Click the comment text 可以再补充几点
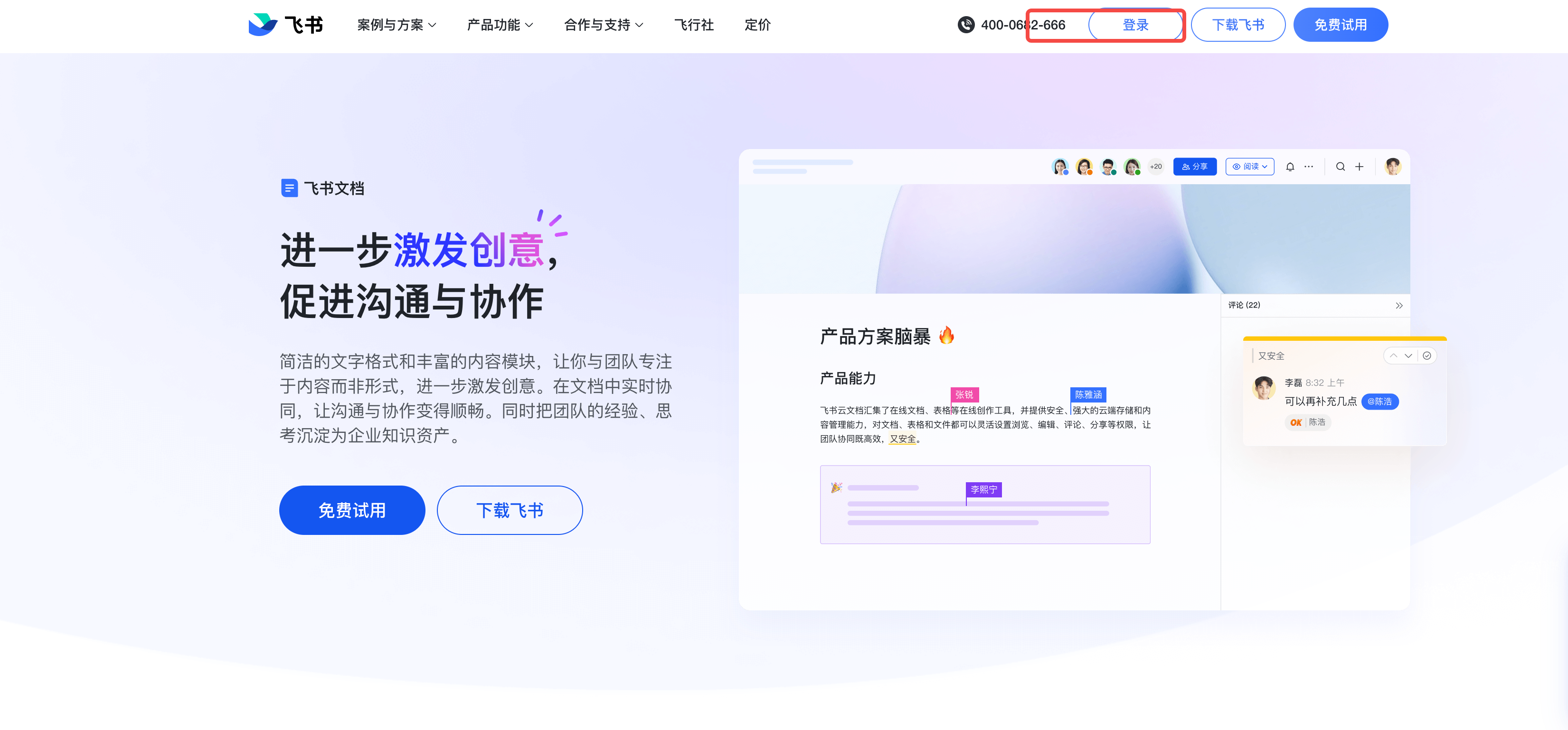Image resolution: width=1568 pixels, height=730 pixels. (x=1320, y=402)
